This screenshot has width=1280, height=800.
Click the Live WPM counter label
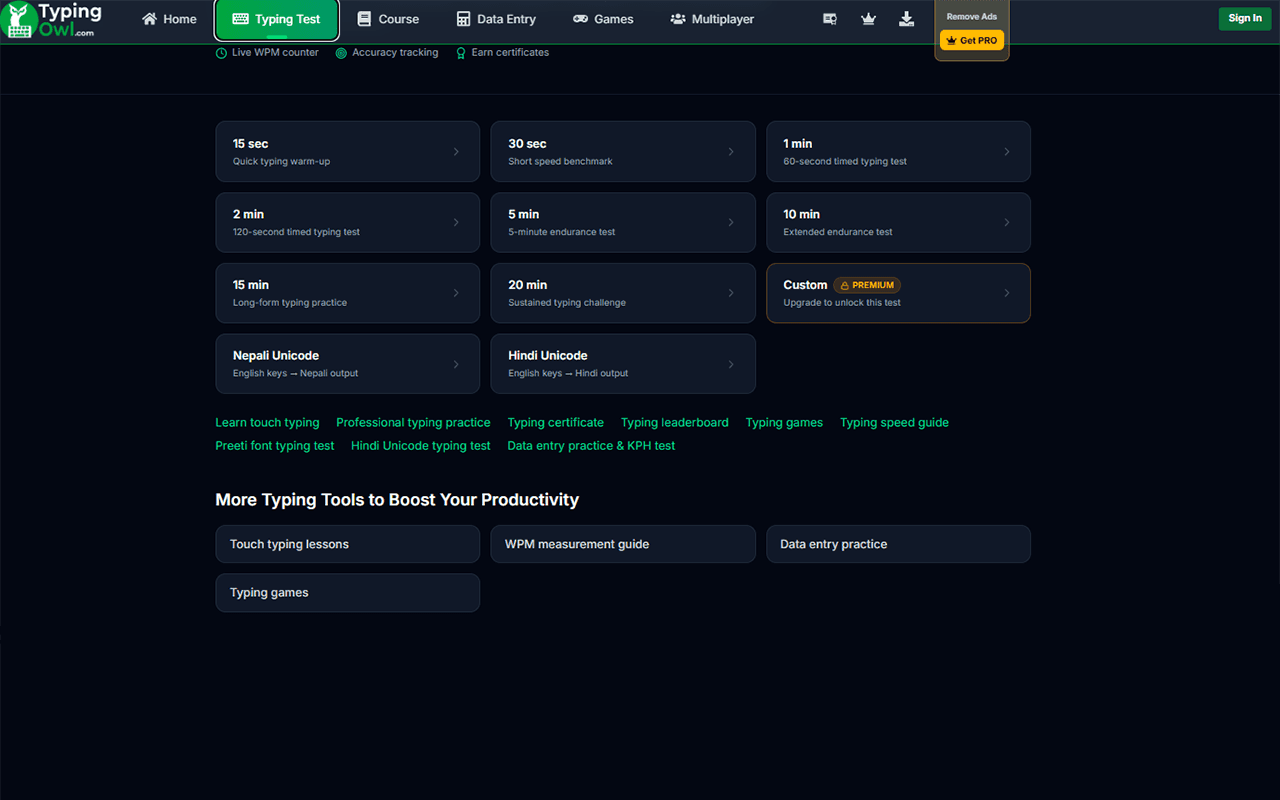click(275, 53)
